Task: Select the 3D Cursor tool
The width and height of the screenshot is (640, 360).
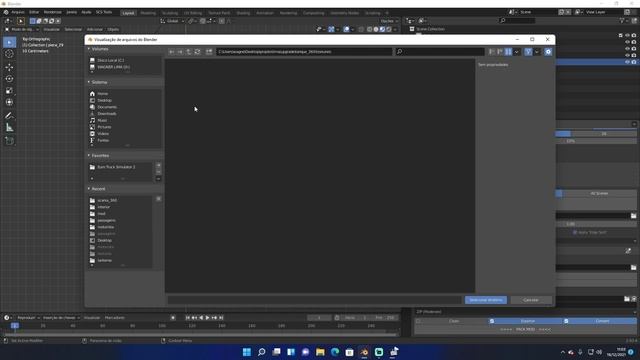Action: (9, 54)
